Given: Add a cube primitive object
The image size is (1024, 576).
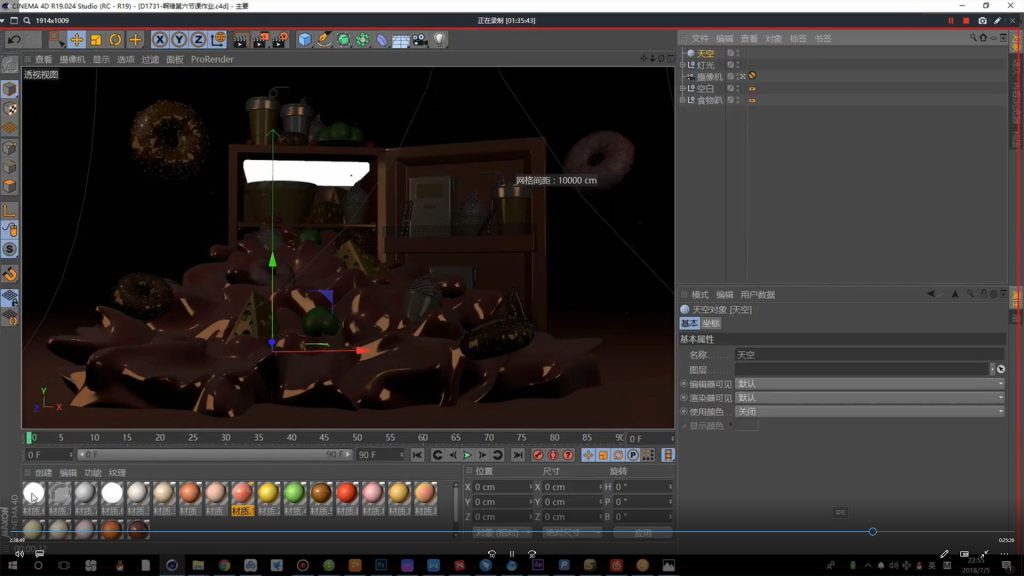Looking at the screenshot, I should [x=305, y=40].
